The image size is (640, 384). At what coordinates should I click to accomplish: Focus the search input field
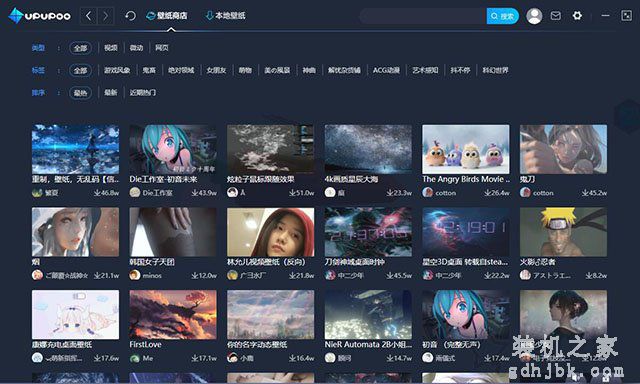(423, 16)
